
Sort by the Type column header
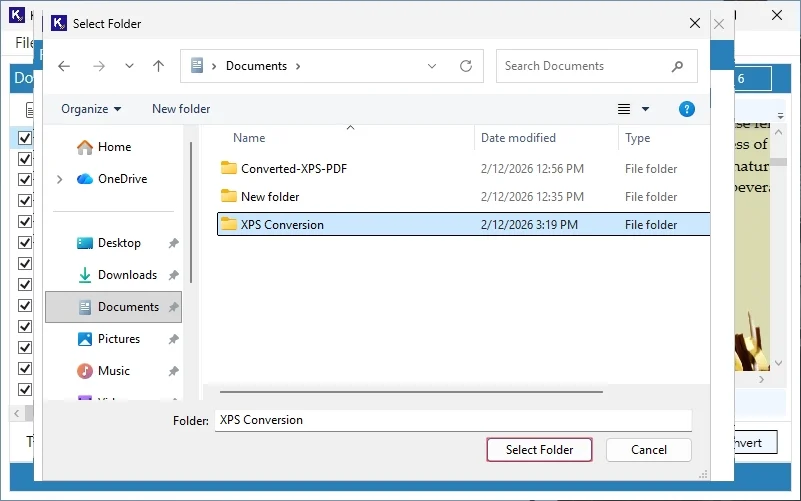point(638,138)
